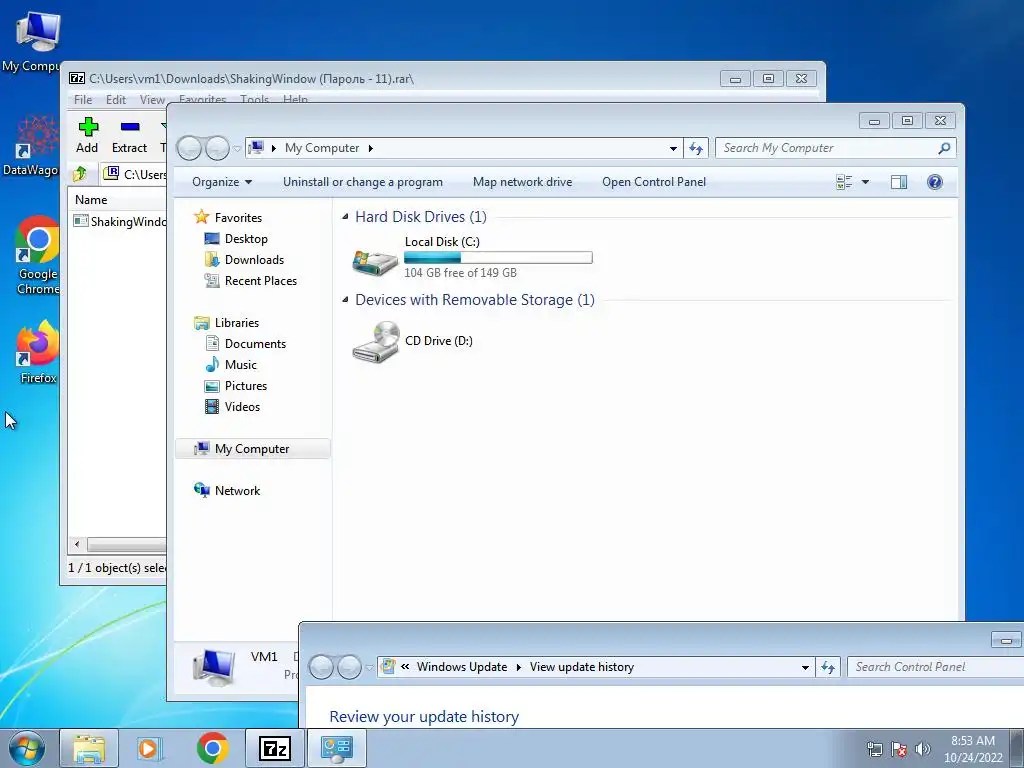This screenshot has height=768, width=1024.
Task: Click the Name column header in 7-Zip
Action: coord(91,200)
